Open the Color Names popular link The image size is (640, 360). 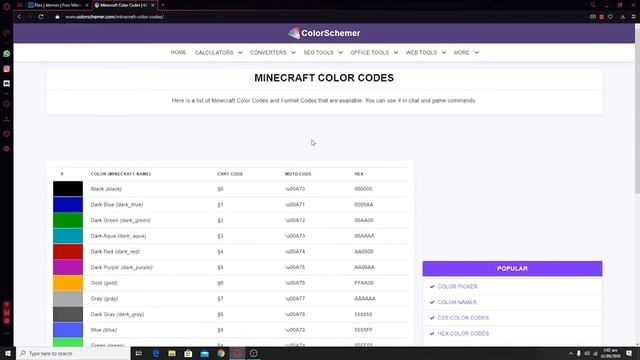point(457,302)
